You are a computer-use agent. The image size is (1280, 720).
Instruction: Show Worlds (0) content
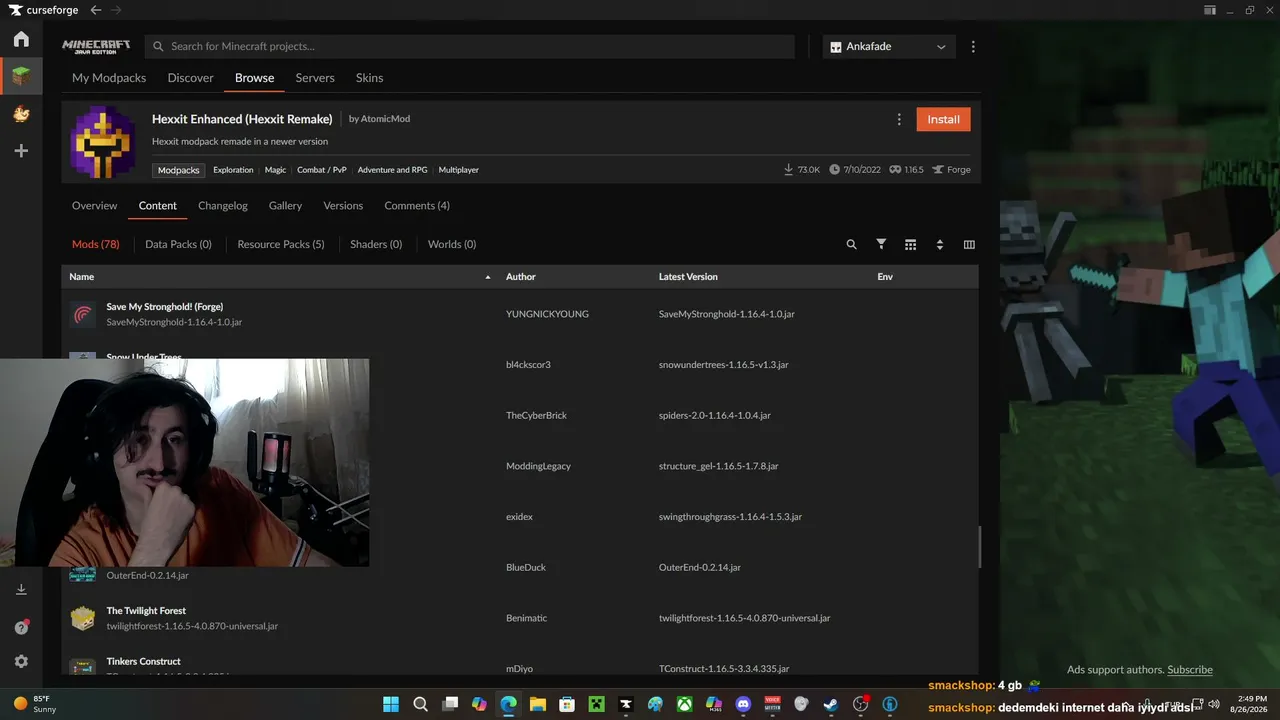(452, 245)
